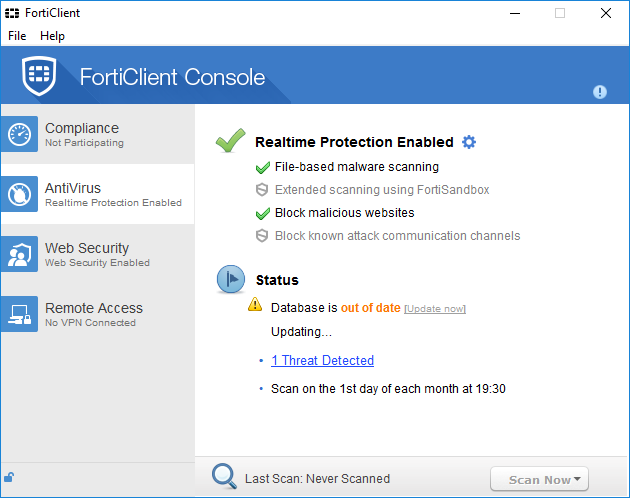Open Web Security sidebar icon

[19, 254]
